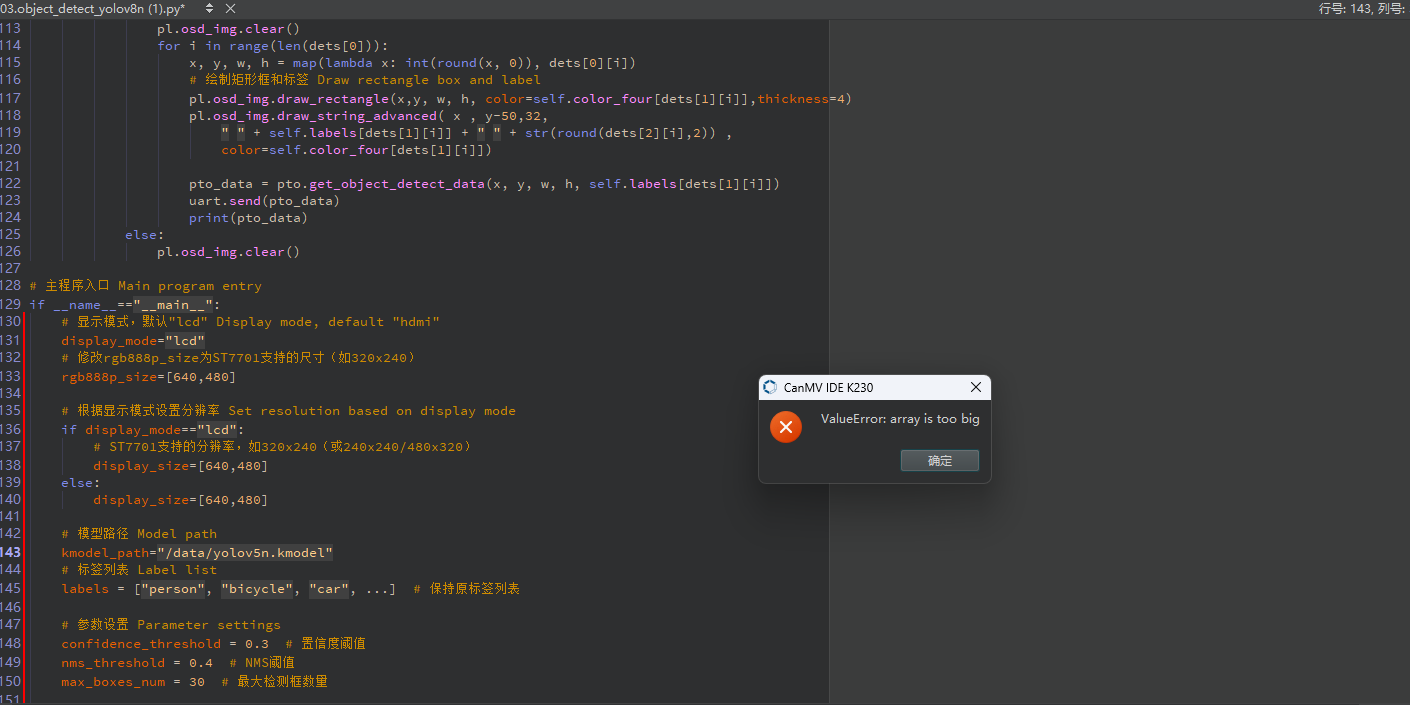Click the 确定 button in the error dialog
1410x705 pixels.
939,460
